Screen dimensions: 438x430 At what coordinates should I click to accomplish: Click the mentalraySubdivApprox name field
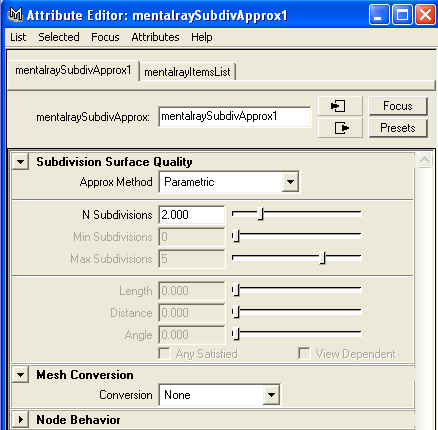click(235, 117)
